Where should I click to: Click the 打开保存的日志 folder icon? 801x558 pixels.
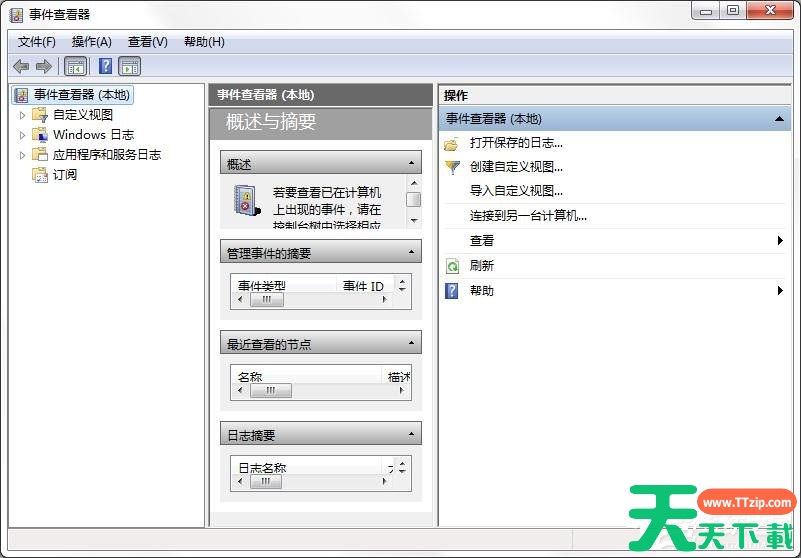click(x=452, y=144)
